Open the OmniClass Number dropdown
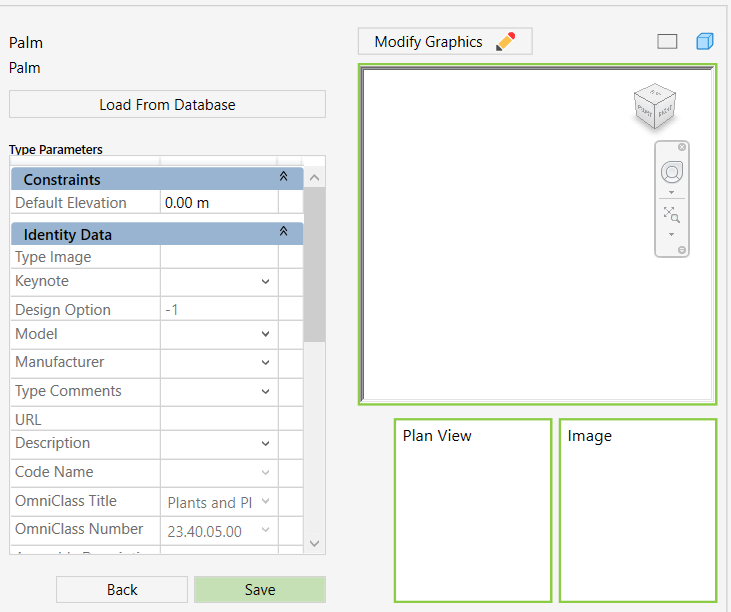This screenshot has height=612, width=731. tap(265, 530)
